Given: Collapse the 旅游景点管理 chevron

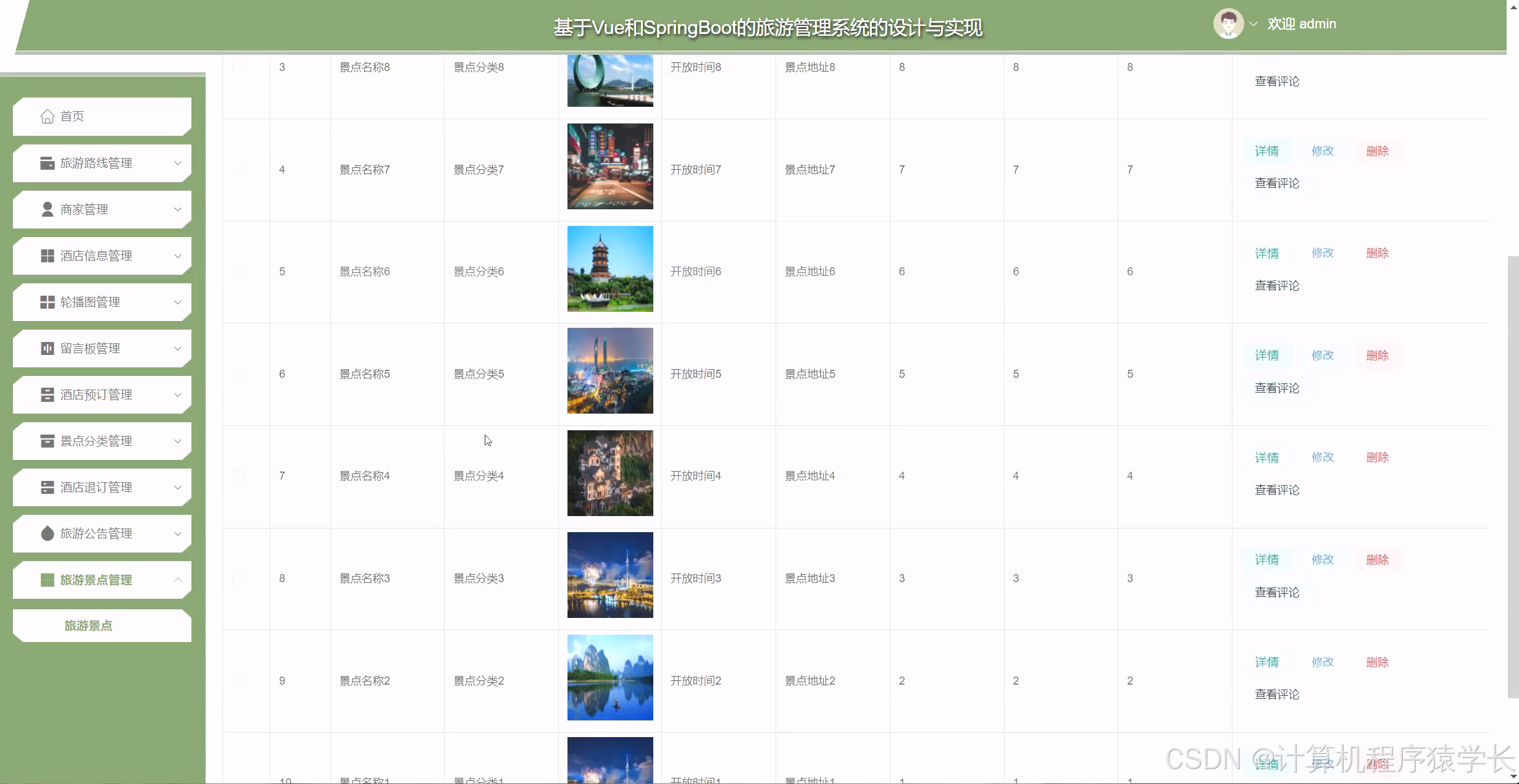Looking at the screenshot, I should [x=178, y=580].
